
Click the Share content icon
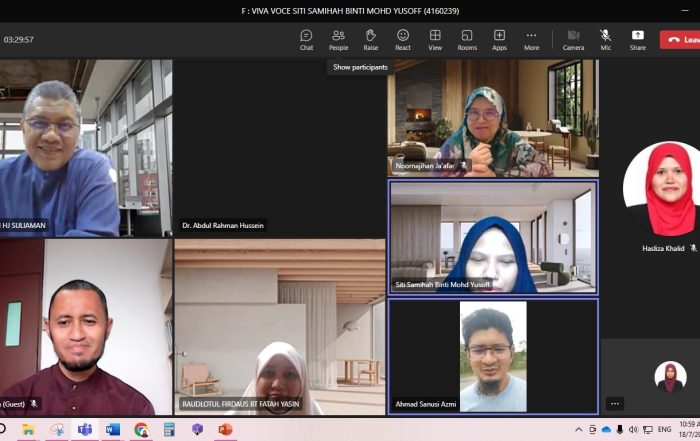click(x=637, y=39)
